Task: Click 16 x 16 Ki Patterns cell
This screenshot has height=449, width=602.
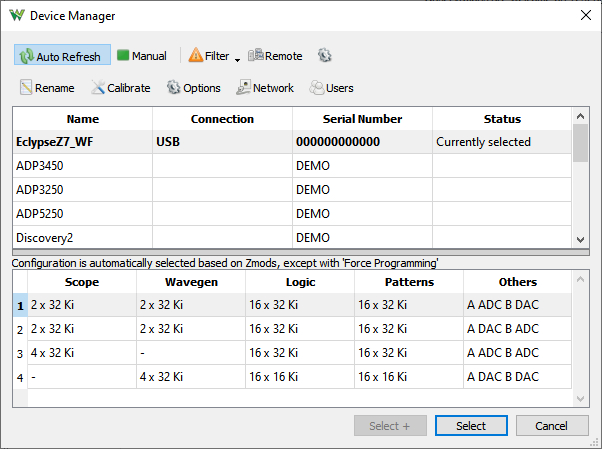Action: (x=409, y=377)
